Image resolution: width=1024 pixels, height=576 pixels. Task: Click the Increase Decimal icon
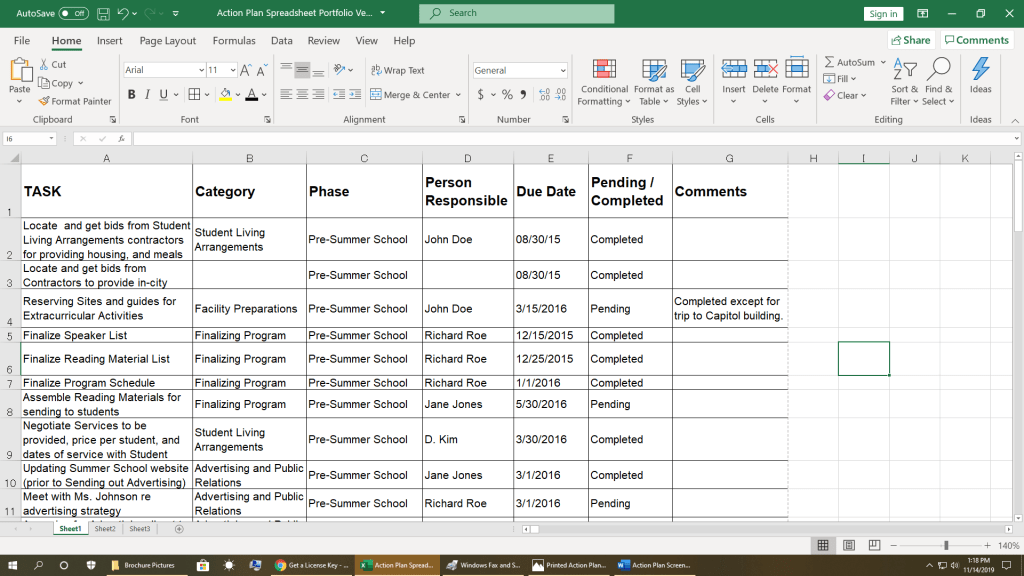tap(544, 95)
